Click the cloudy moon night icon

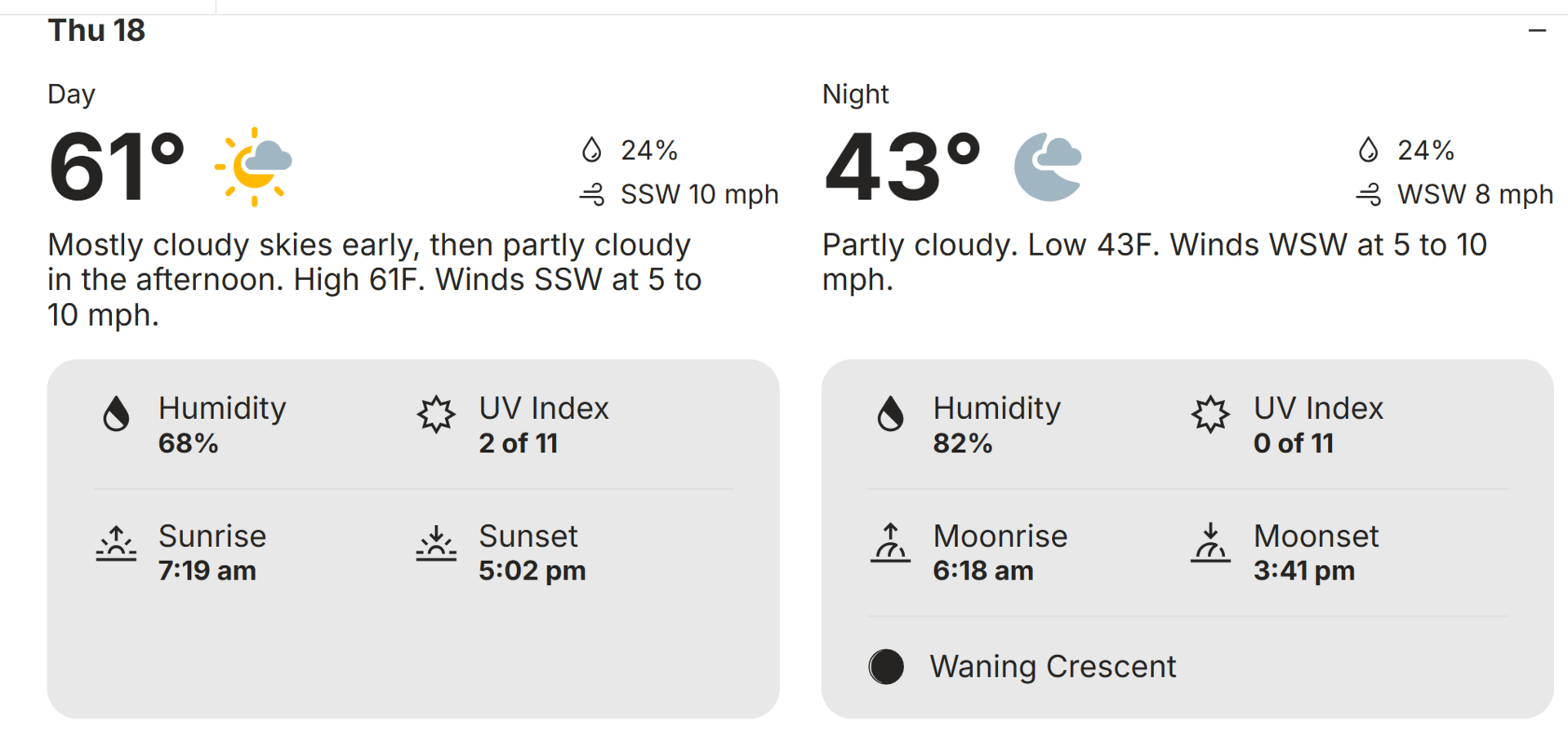pos(1048,166)
